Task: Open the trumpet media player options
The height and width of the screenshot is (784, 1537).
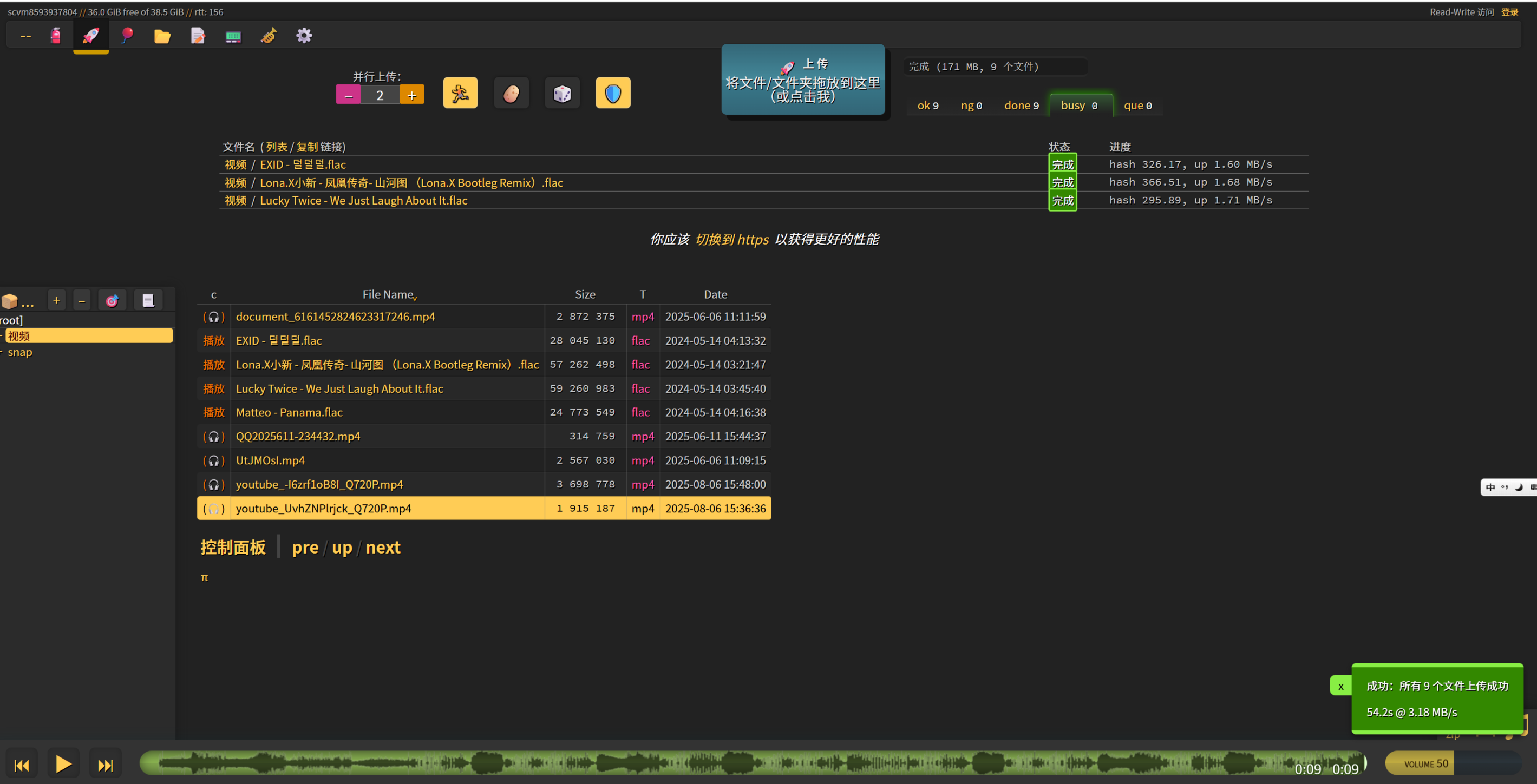Action: [x=269, y=36]
